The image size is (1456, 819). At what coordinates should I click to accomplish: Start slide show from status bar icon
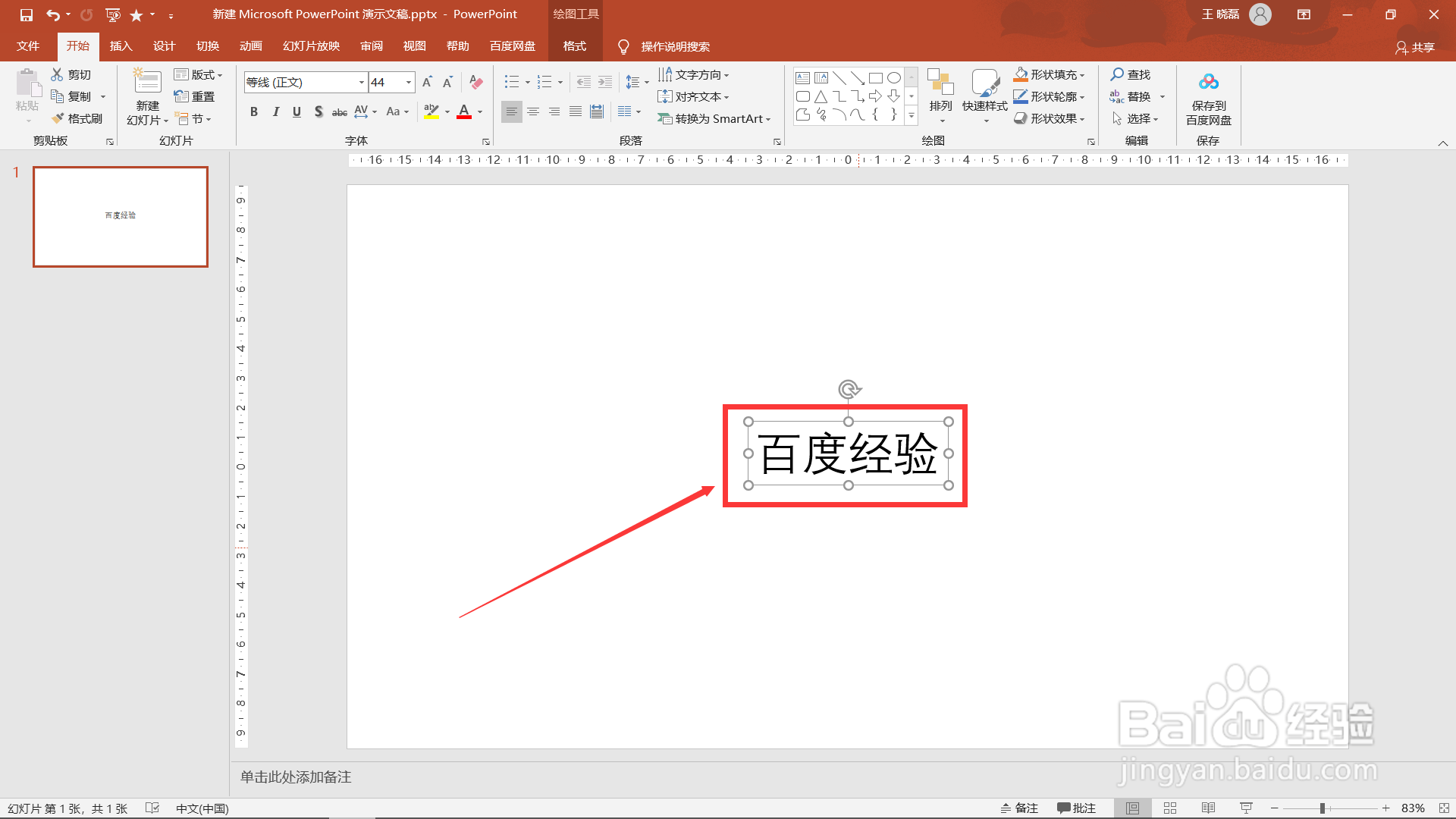pos(1246,808)
